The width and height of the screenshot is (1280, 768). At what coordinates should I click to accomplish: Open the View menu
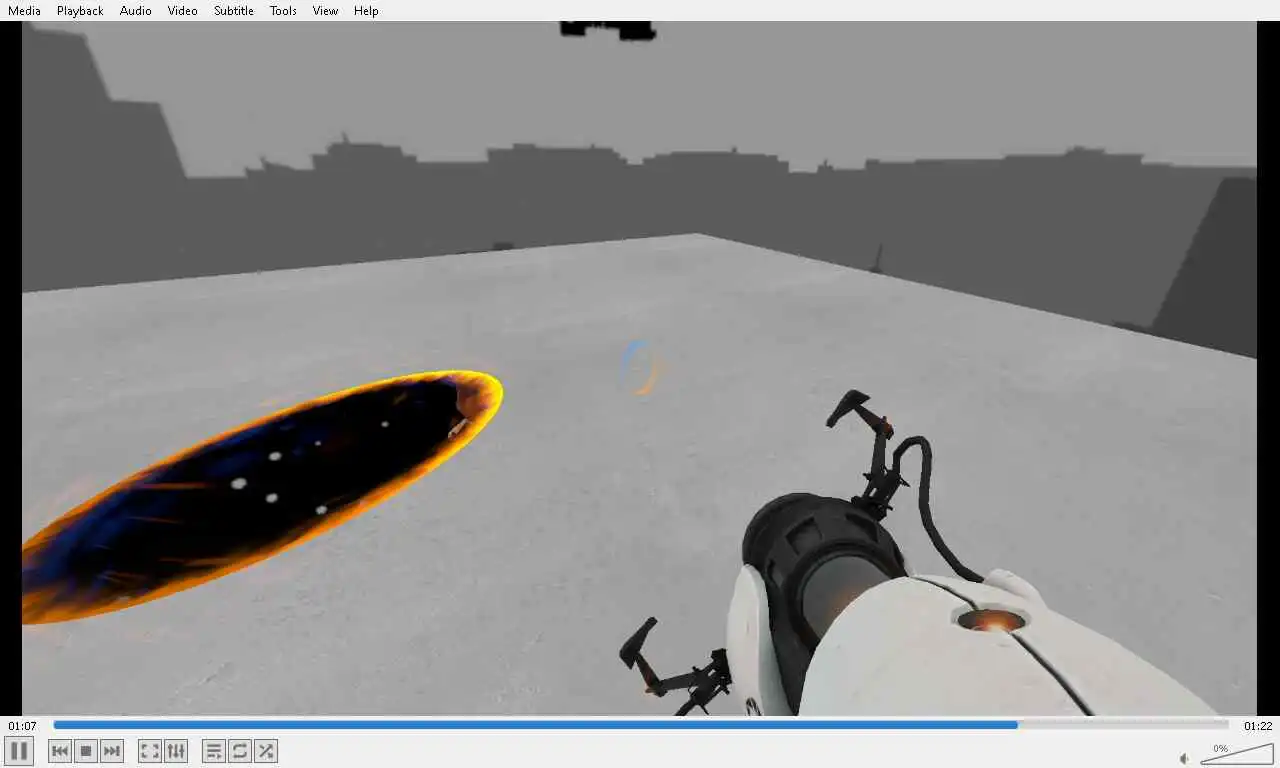click(x=325, y=11)
